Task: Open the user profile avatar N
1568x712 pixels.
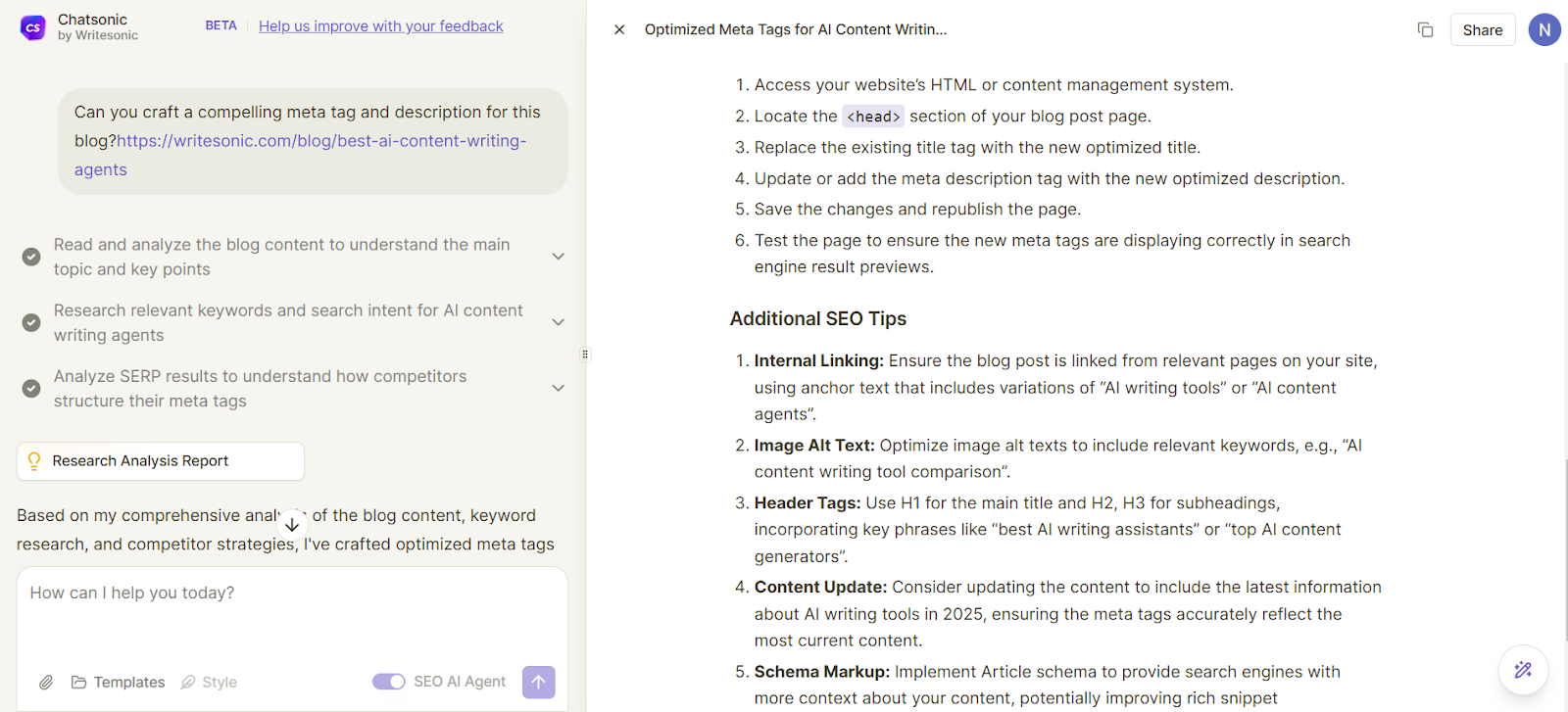Action: tap(1543, 30)
